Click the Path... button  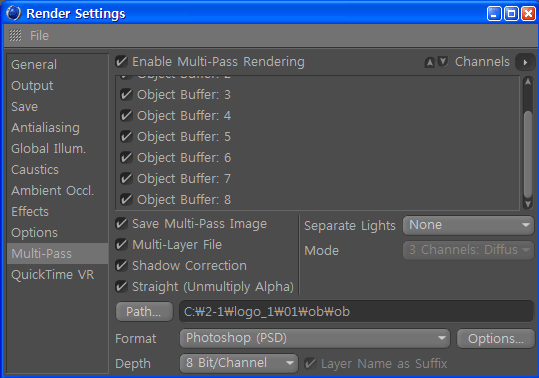tap(144, 312)
